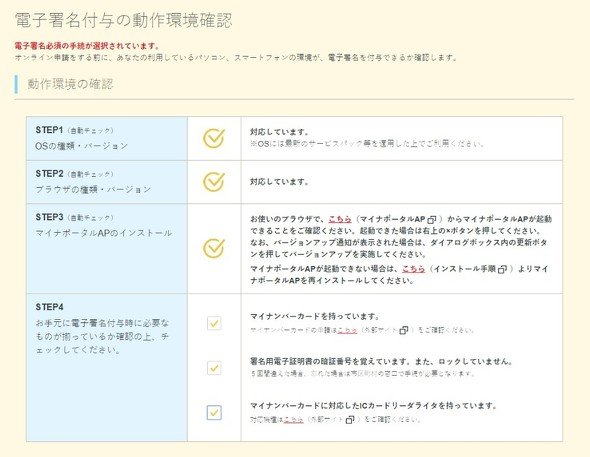Image resolution: width=590 pixels, height=457 pixels.
Task: Click the STEP3 マイナポータルAPのインストール cell
Action: [x=107, y=249]
